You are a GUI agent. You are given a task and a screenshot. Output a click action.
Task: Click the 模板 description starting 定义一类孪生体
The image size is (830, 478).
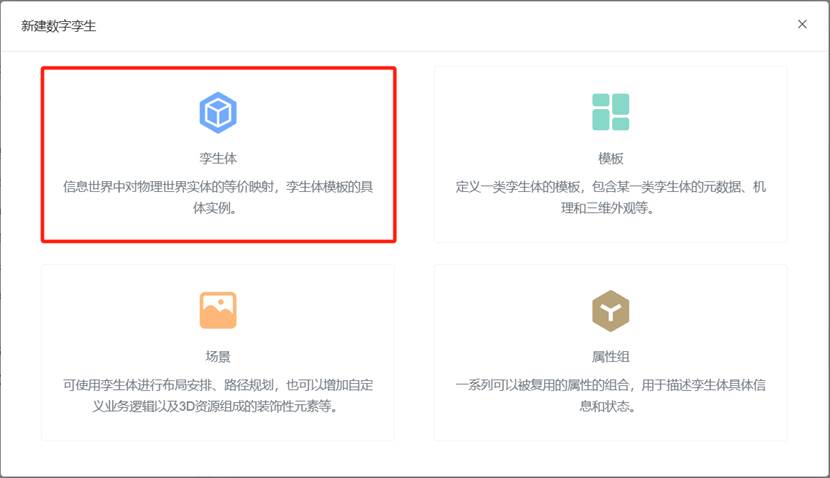[x=610, y=197]
